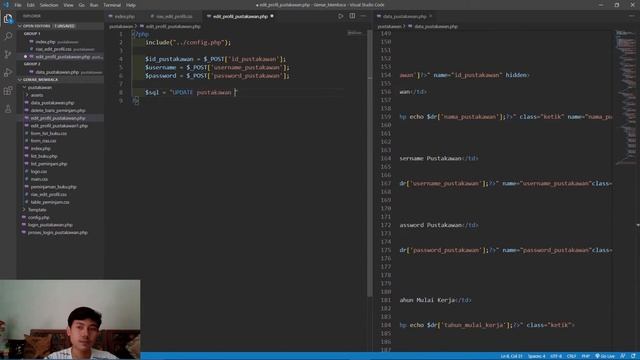640x360 pixels.
Task: Open the Edit menu
Action: 31,5
